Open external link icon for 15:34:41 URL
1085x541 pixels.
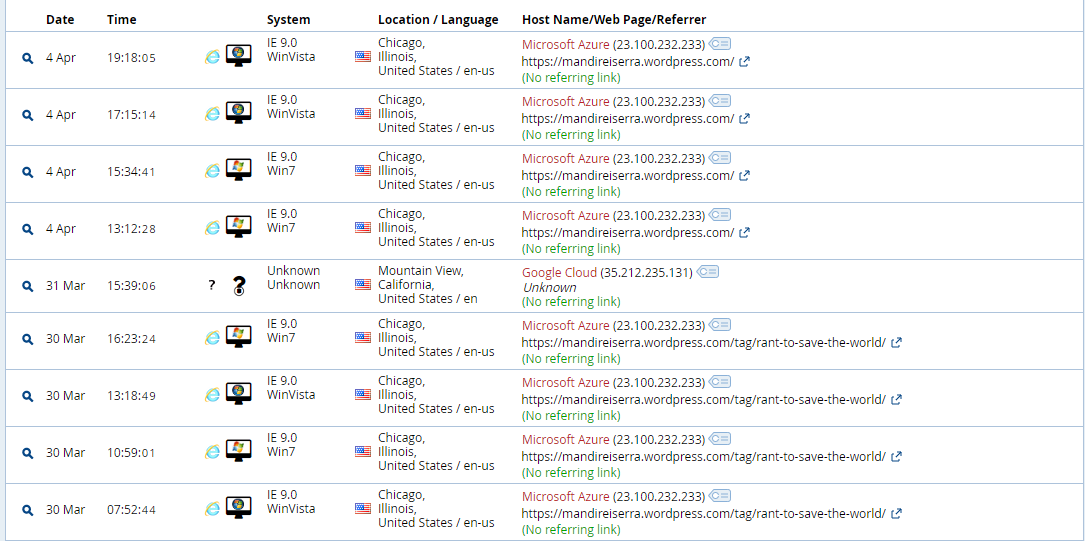(x=745, y=176)
